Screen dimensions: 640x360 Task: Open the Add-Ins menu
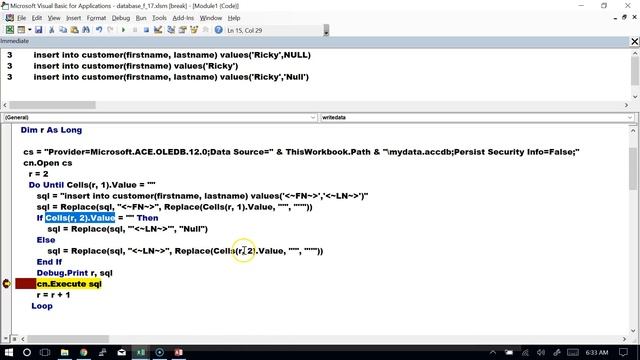tap(183, 18)
